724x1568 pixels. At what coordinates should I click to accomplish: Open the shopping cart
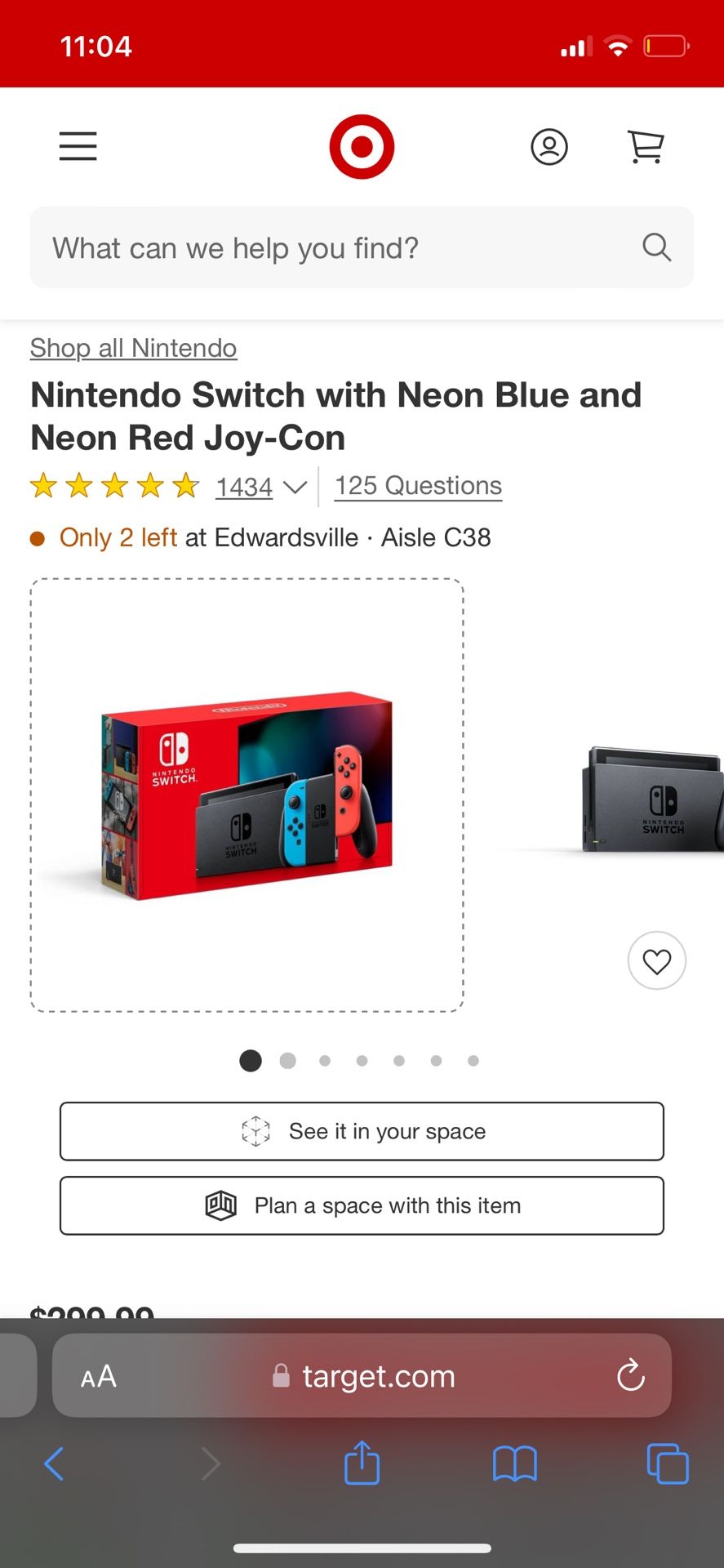click(646, 147)
